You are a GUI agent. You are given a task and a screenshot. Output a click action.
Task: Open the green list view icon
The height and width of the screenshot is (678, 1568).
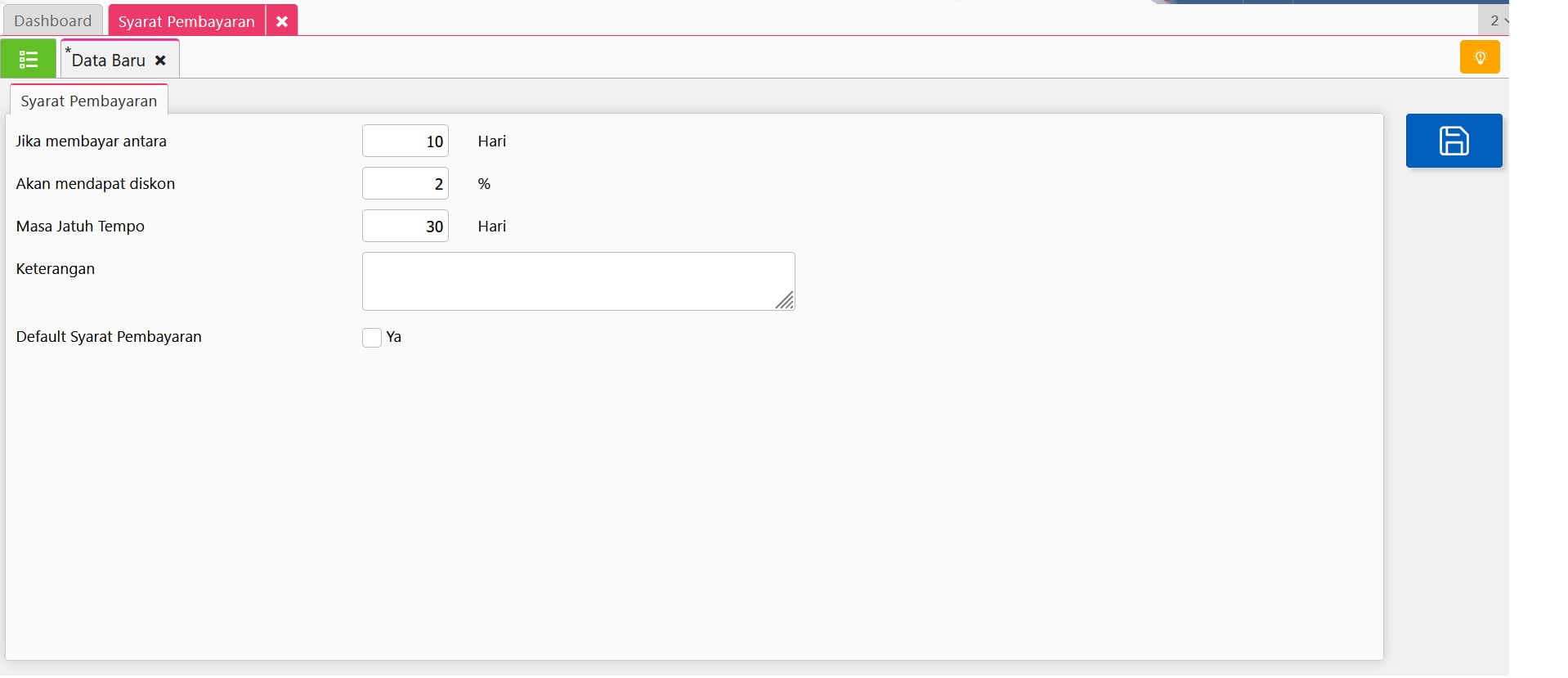(29, 59)
